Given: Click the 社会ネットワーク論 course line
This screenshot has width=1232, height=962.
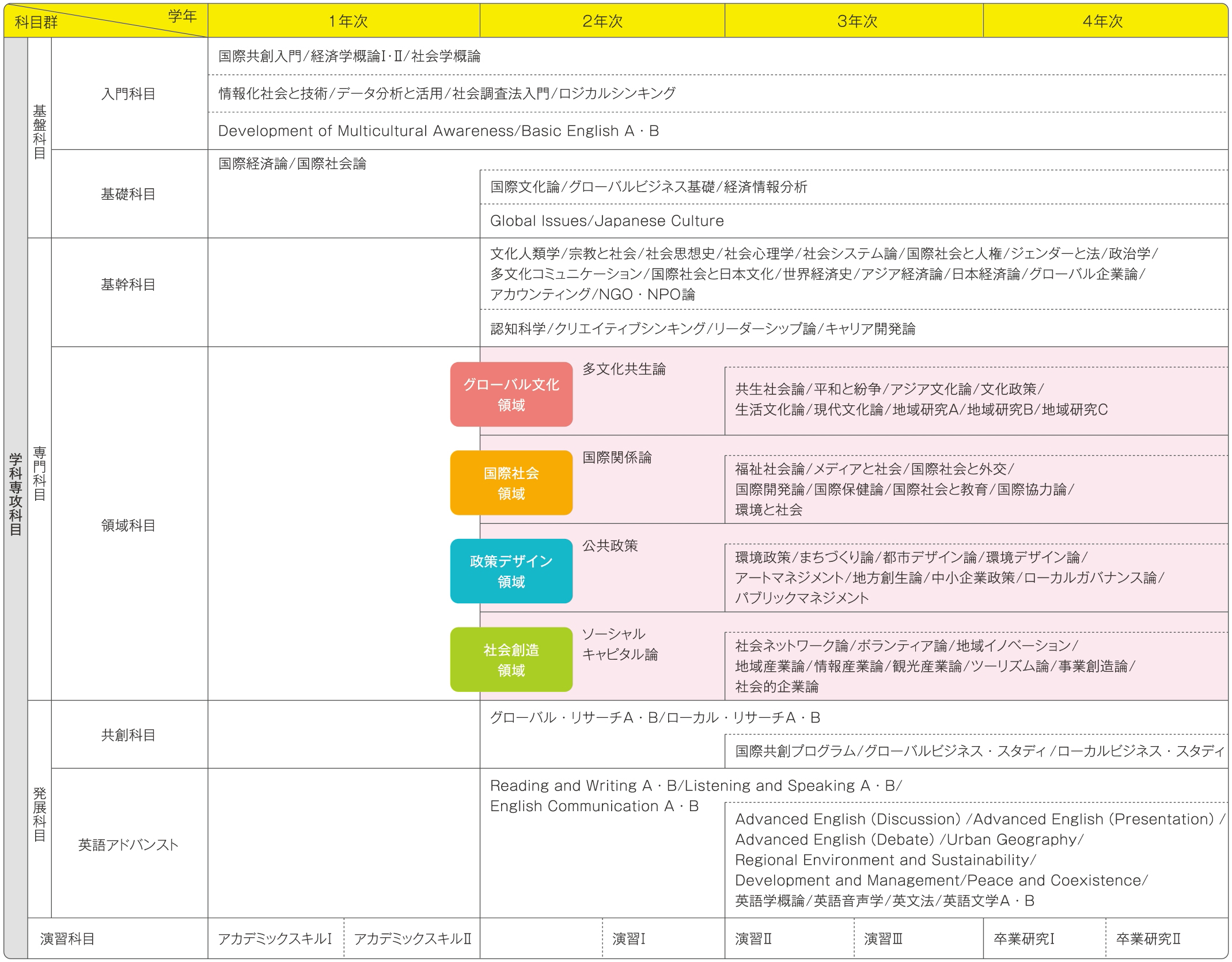Looking at the screenshot, I should tap(907, 645).
